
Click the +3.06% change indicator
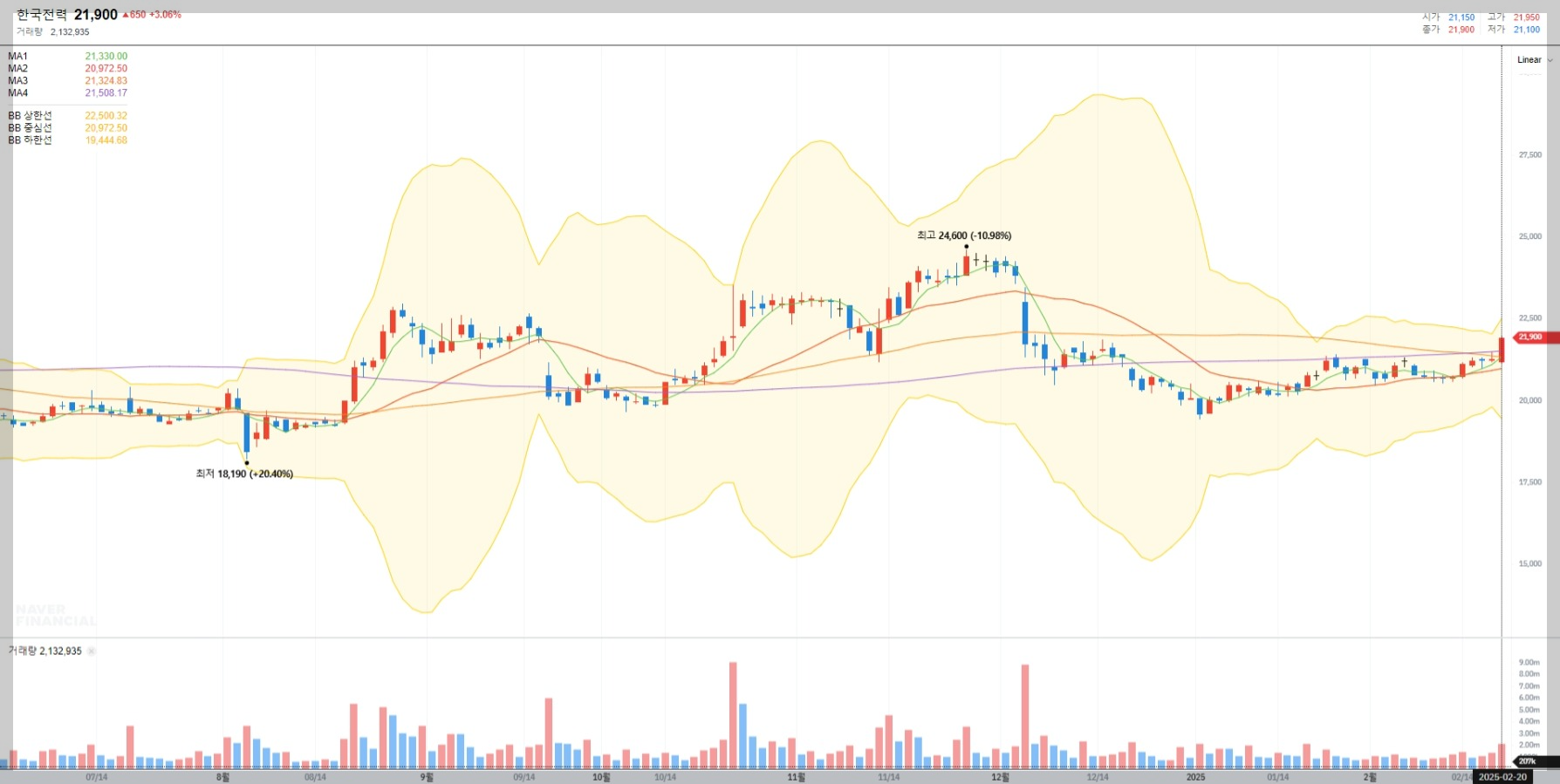click(x=165, y=15)
